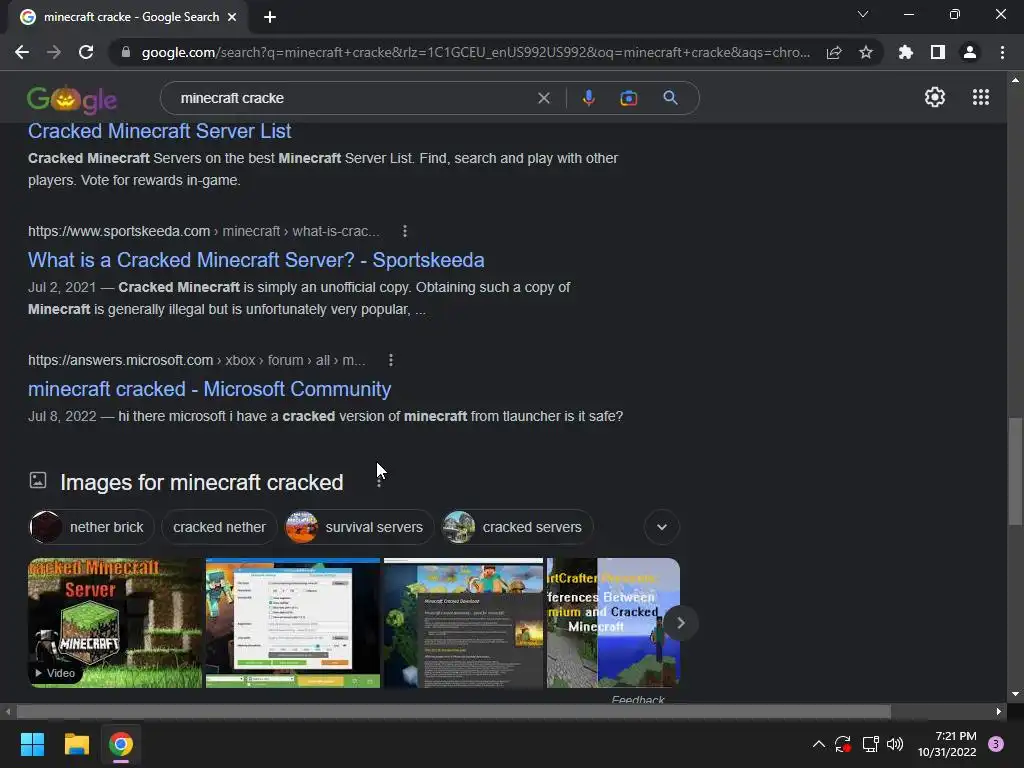
Task: Click the page scroll up arrow
Action: 1015,80
